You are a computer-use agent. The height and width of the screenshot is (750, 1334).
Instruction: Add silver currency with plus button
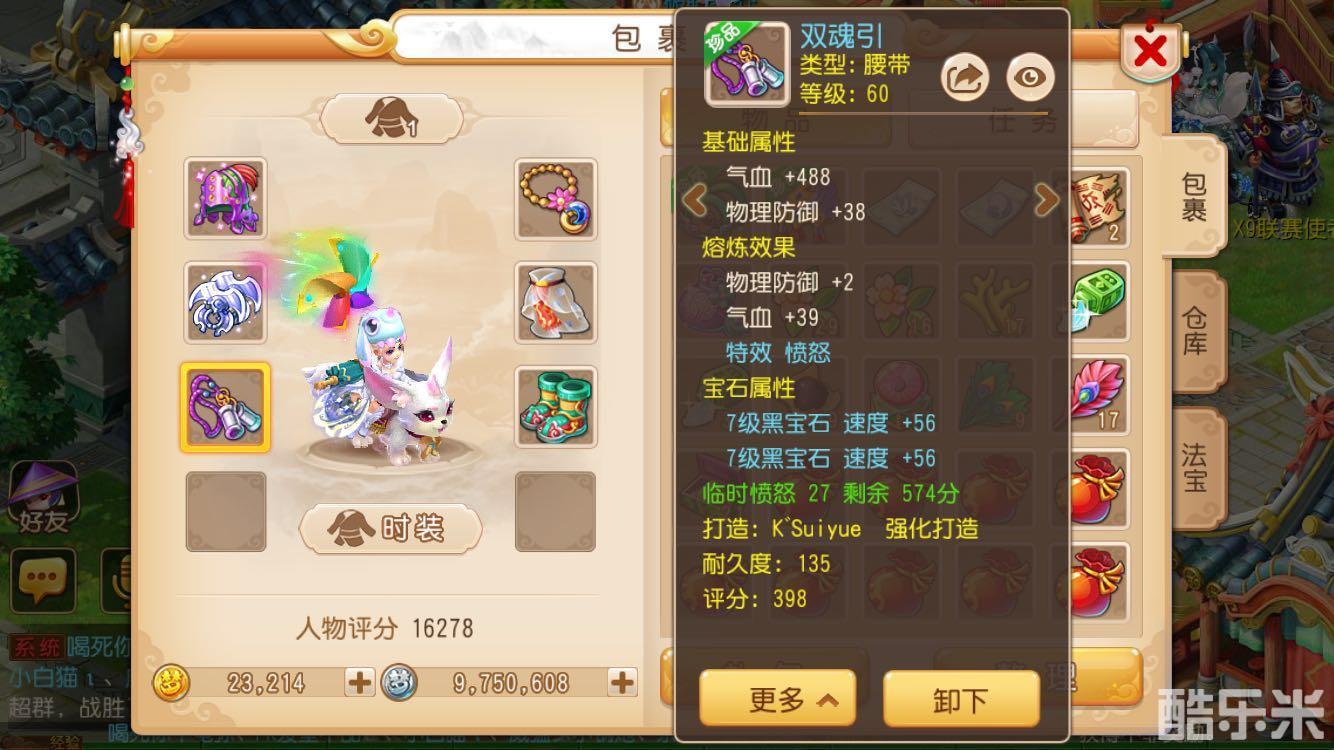(x=622, y=683)
